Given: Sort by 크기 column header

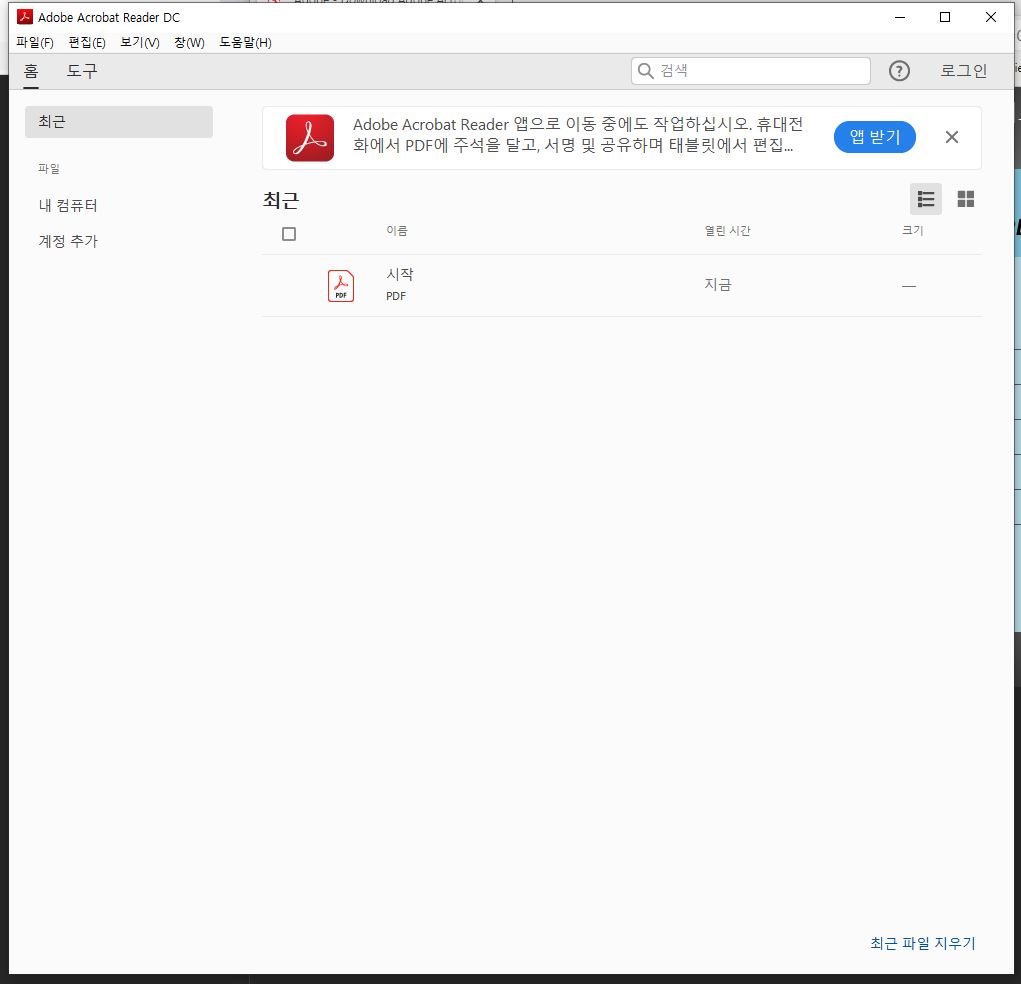Looking at the screenshot, I should (912, 230).
